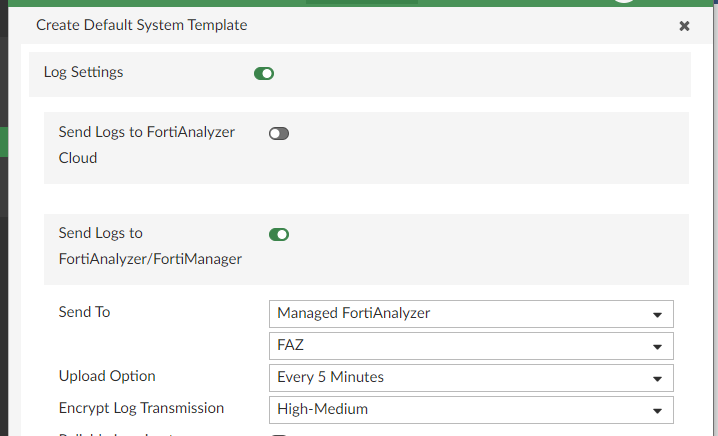Disable Send Logs to FortiAnalyzer/FortiManager toggle
The height and width of the screenshot is (436, 718).
pos(279,234)
